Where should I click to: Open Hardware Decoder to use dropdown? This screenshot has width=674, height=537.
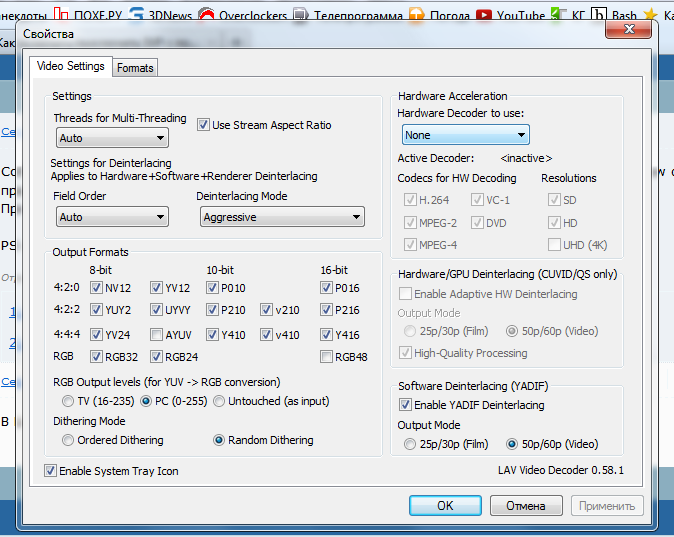(x=466, y=134)
